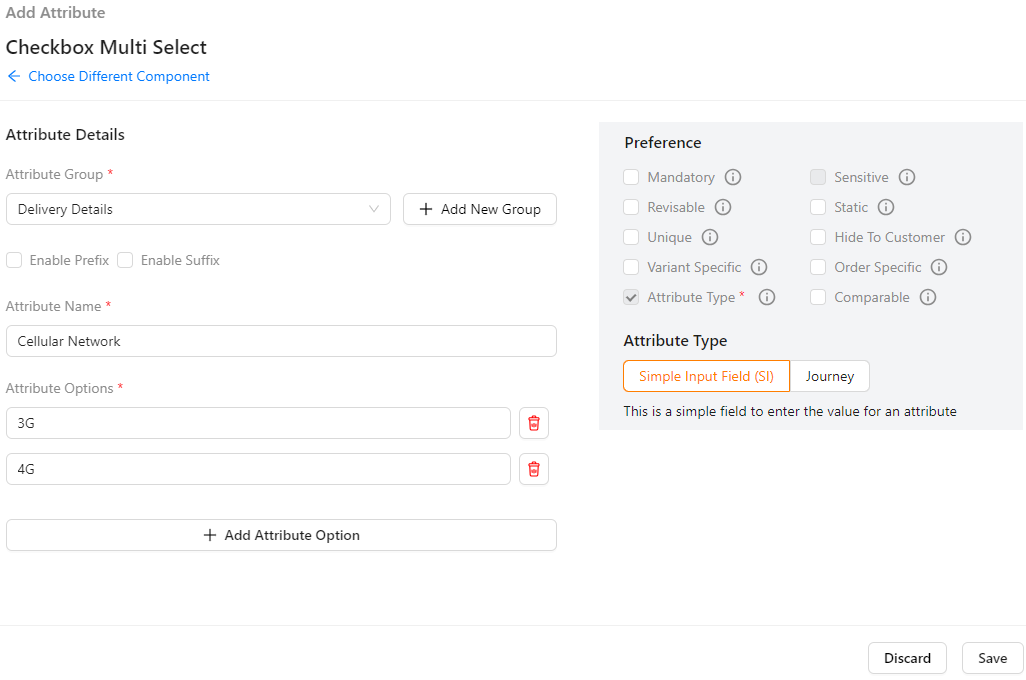Click info icon beside Unique

[710, 237]
